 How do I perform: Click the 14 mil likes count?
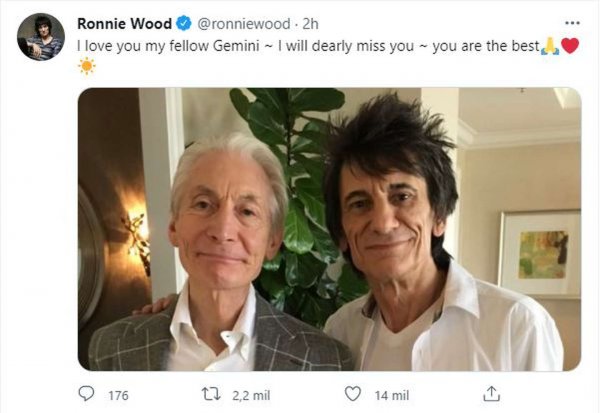(392, 395)
